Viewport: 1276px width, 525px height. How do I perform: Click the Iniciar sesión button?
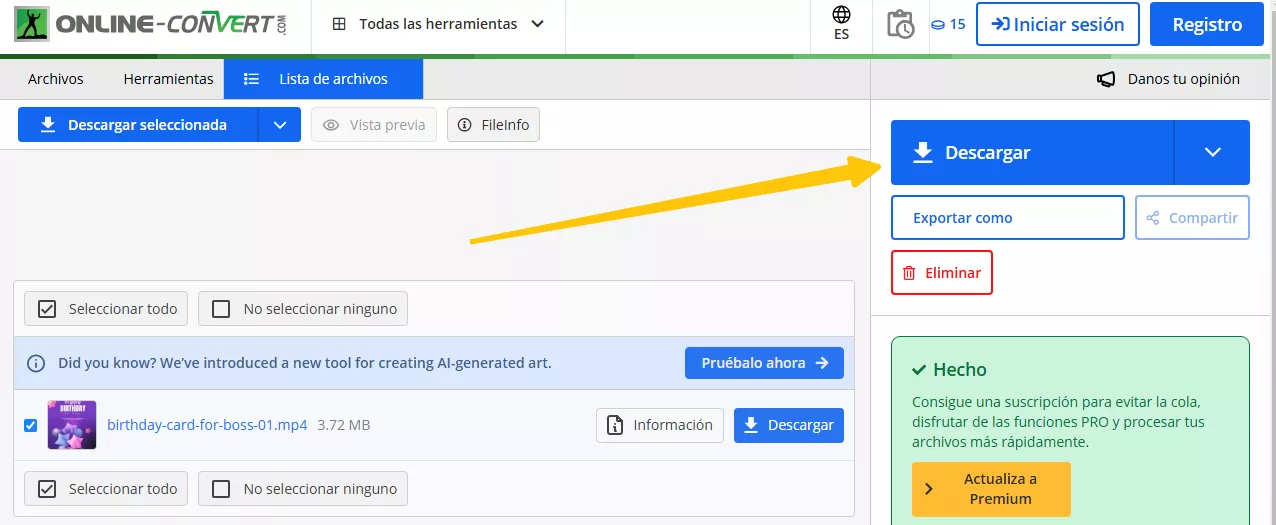(x=1058, y=24)
